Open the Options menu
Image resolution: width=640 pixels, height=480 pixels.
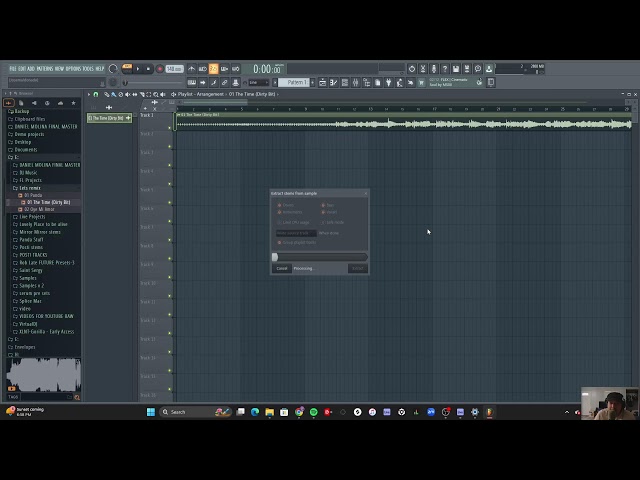[73, 69]
